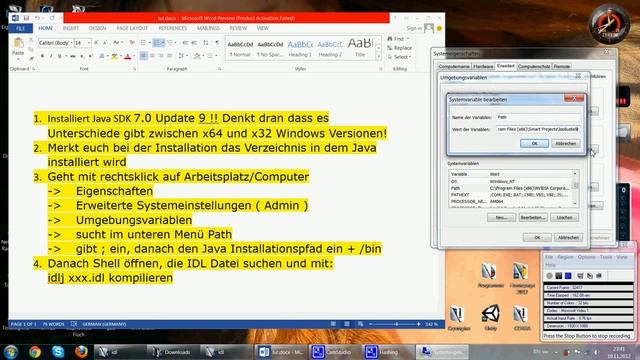Screen dimensions: 640x360
Task: Click the blue Stop button in CamStudio
Action: tap(568, 276)
